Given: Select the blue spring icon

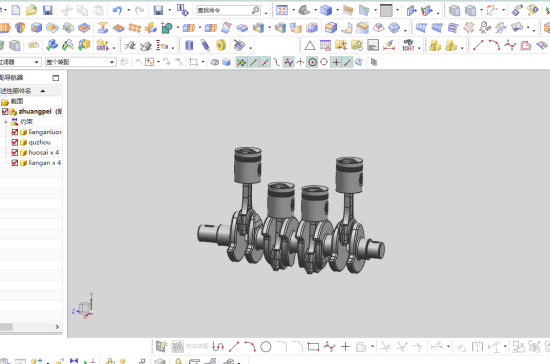Looking at the screenshot, I should coord(205,45).
